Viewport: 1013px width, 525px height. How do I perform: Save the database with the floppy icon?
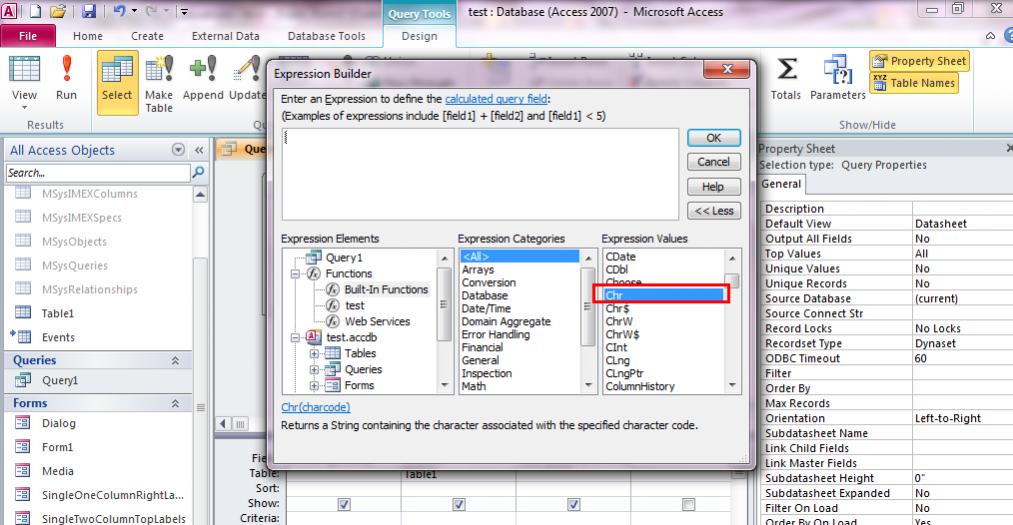tap(89, 11)
